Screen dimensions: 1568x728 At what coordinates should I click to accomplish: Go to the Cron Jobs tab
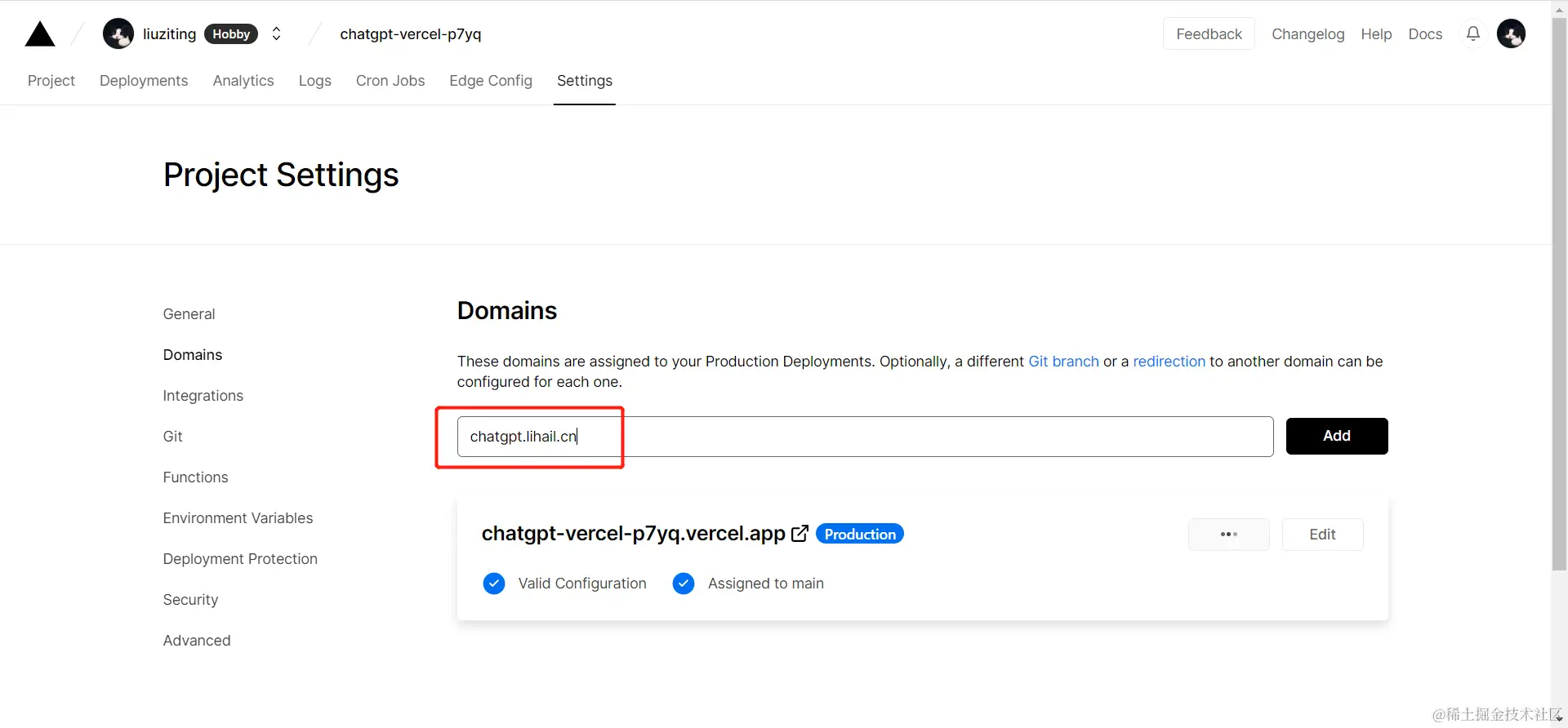pos(390,81)
